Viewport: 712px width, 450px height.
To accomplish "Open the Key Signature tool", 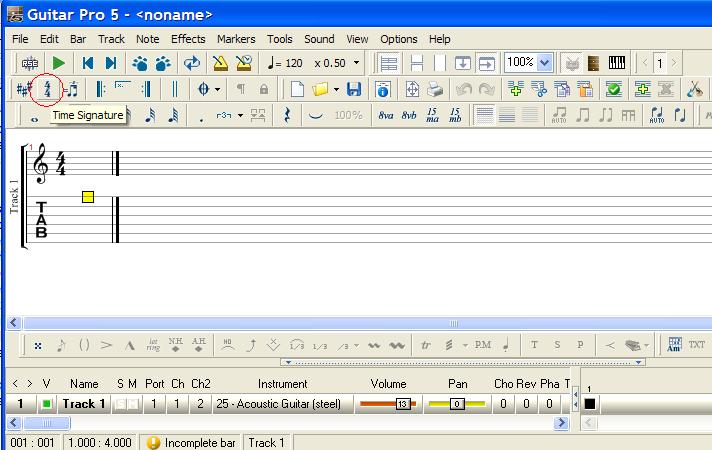I will pos(24,89).
